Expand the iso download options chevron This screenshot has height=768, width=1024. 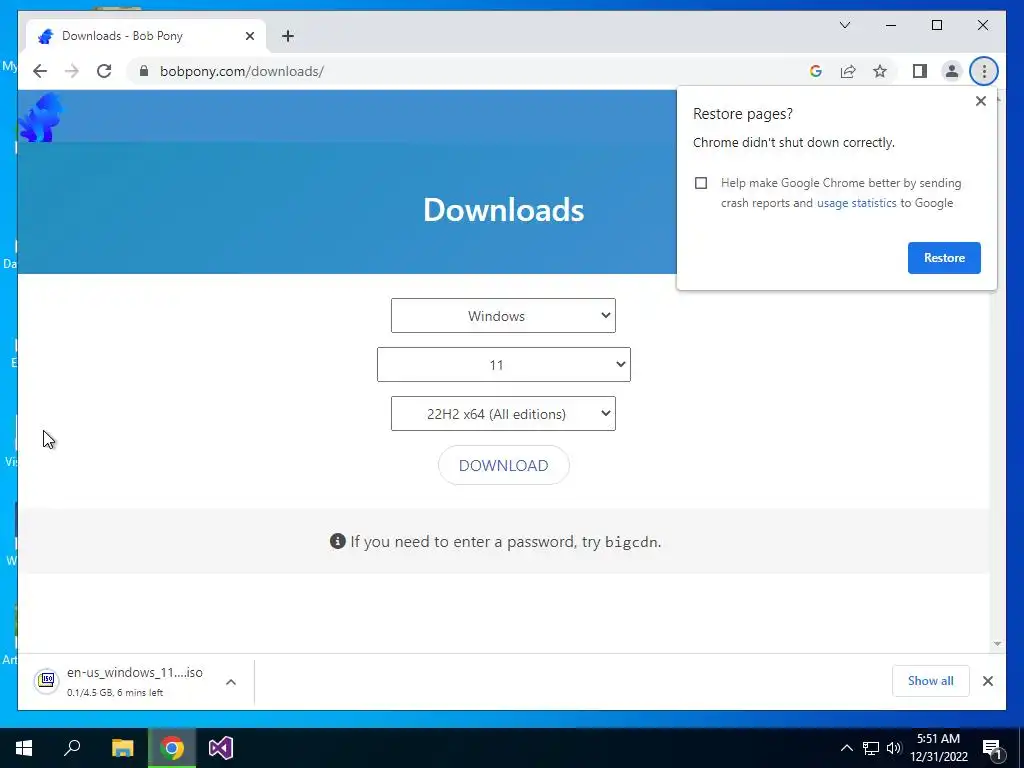pyautogui.click(x=231, y=682)
